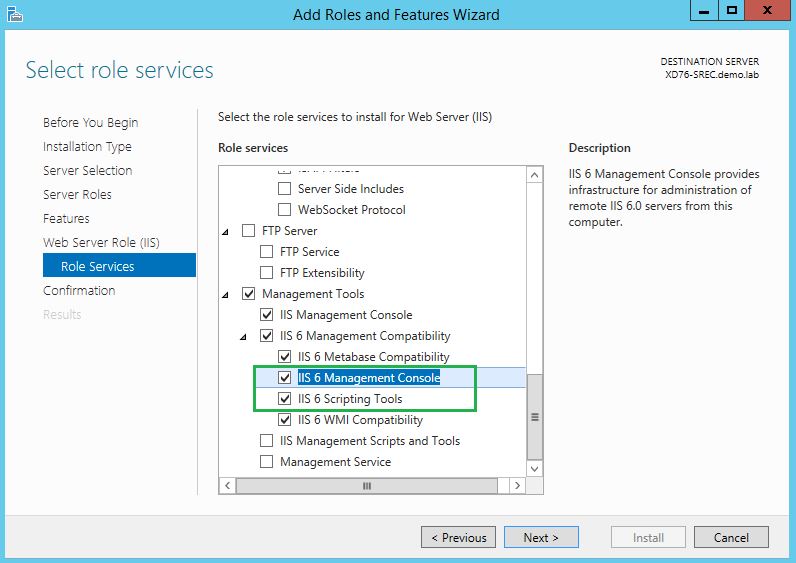Click the horizontal scrollbar thumb
The width and height of the screenshot is (796, 563).
coord(366,485)
